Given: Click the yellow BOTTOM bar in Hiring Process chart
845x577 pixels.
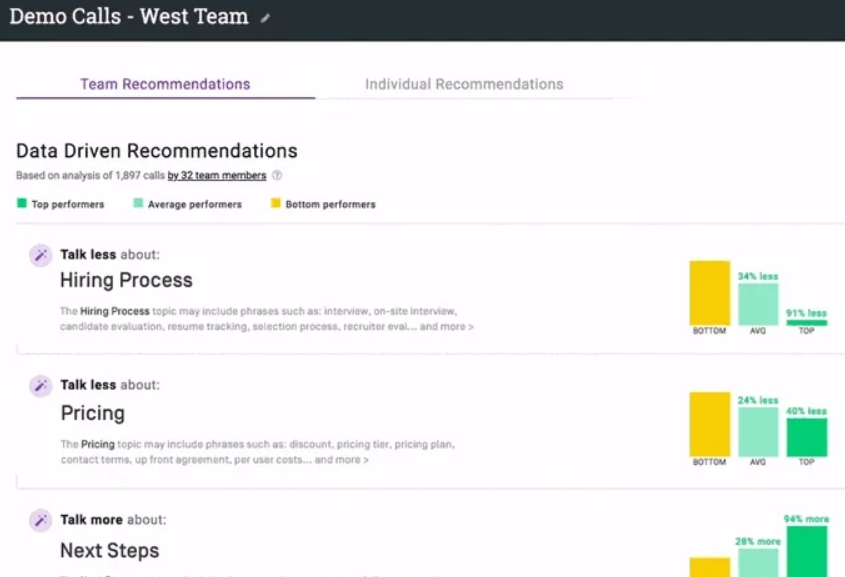Looking at the screenshot, I should pyautogui.click(x=710, y=293).
